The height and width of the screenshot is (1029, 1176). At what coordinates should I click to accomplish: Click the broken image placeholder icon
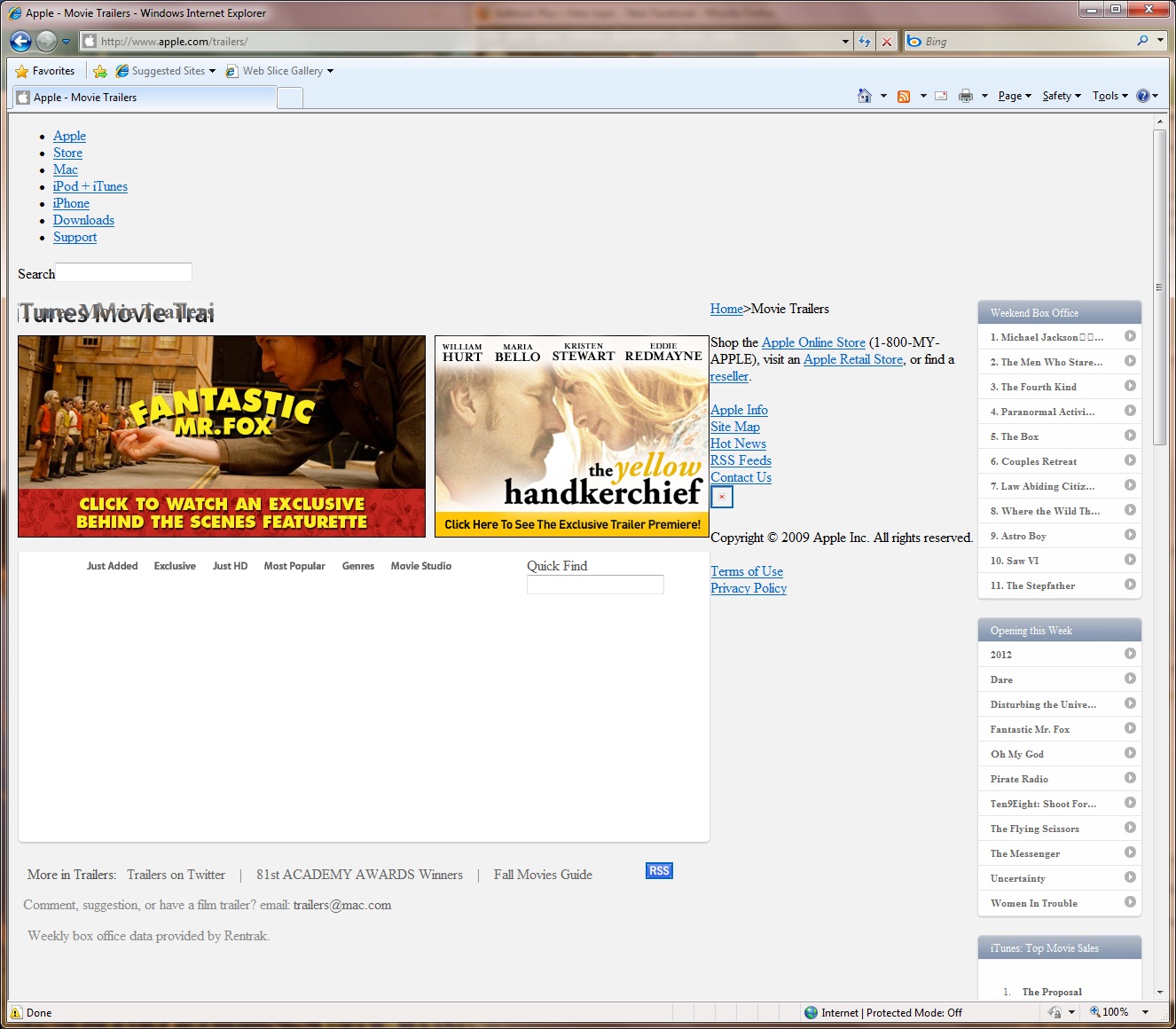(x=722, y=497)
